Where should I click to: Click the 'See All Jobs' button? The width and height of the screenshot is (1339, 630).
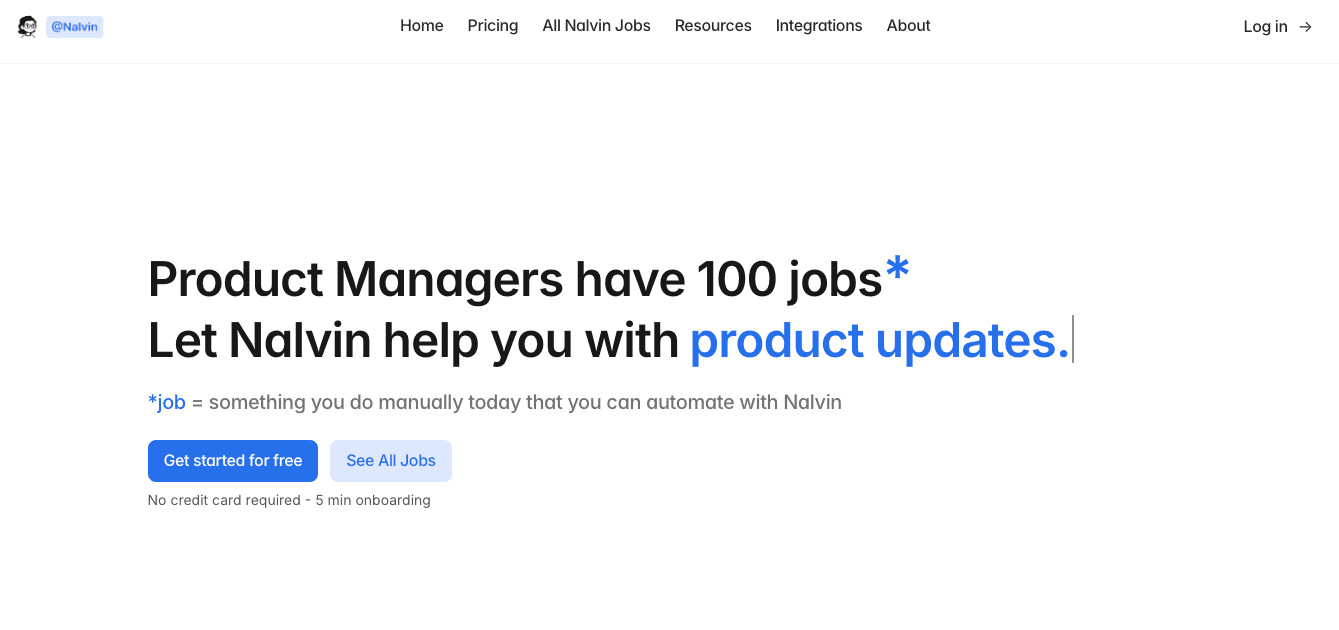click(x=390, y=461)
